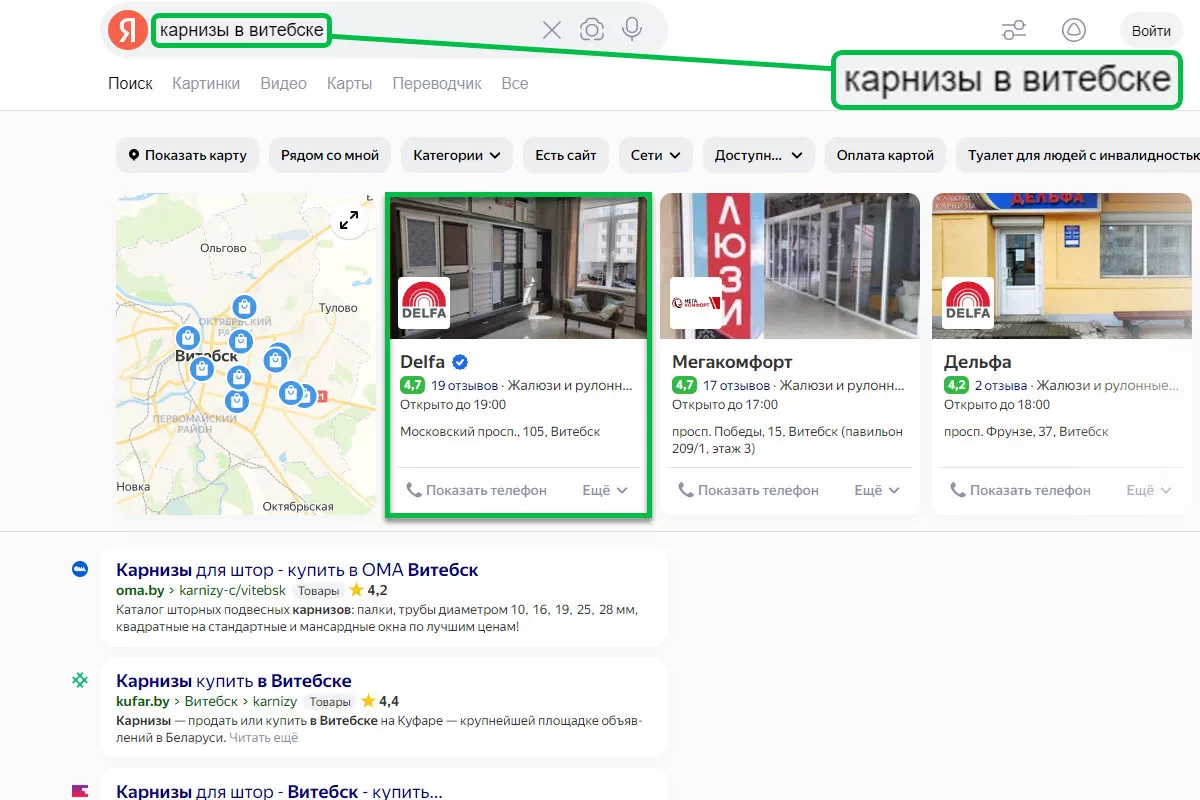Open the 'Сети' dropdown filter
The width and height of the screenshot is (1200, 800).
pyautogui.click(x=655, y=155)
